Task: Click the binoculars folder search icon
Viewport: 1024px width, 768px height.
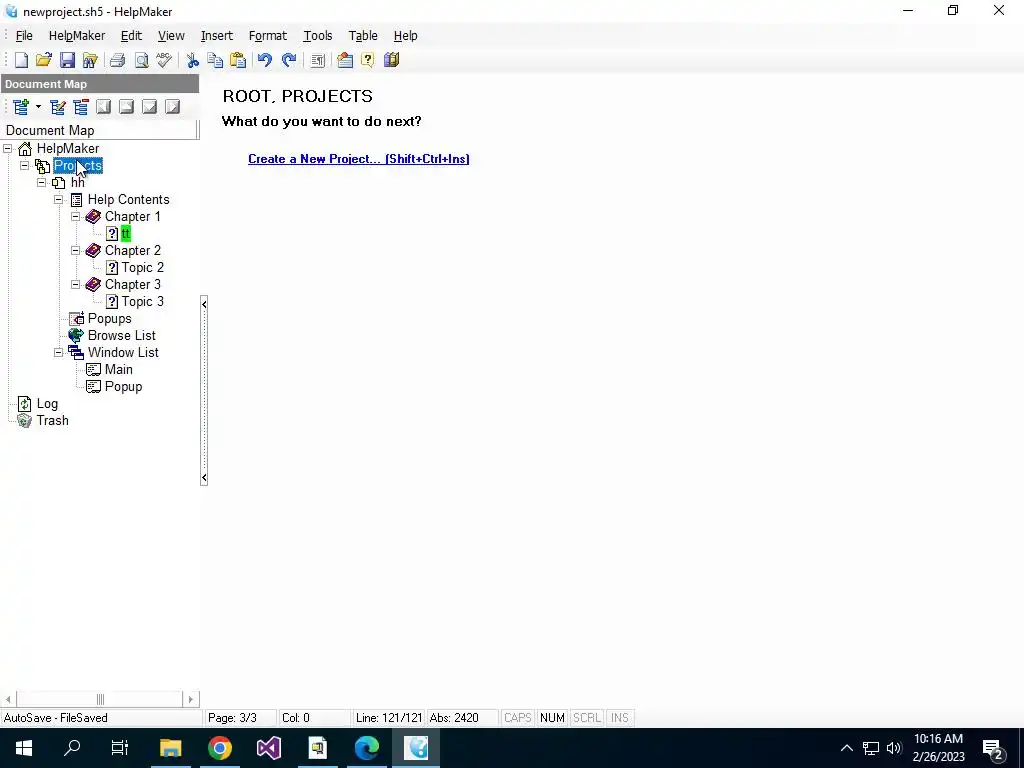Action: coord(89,60)
